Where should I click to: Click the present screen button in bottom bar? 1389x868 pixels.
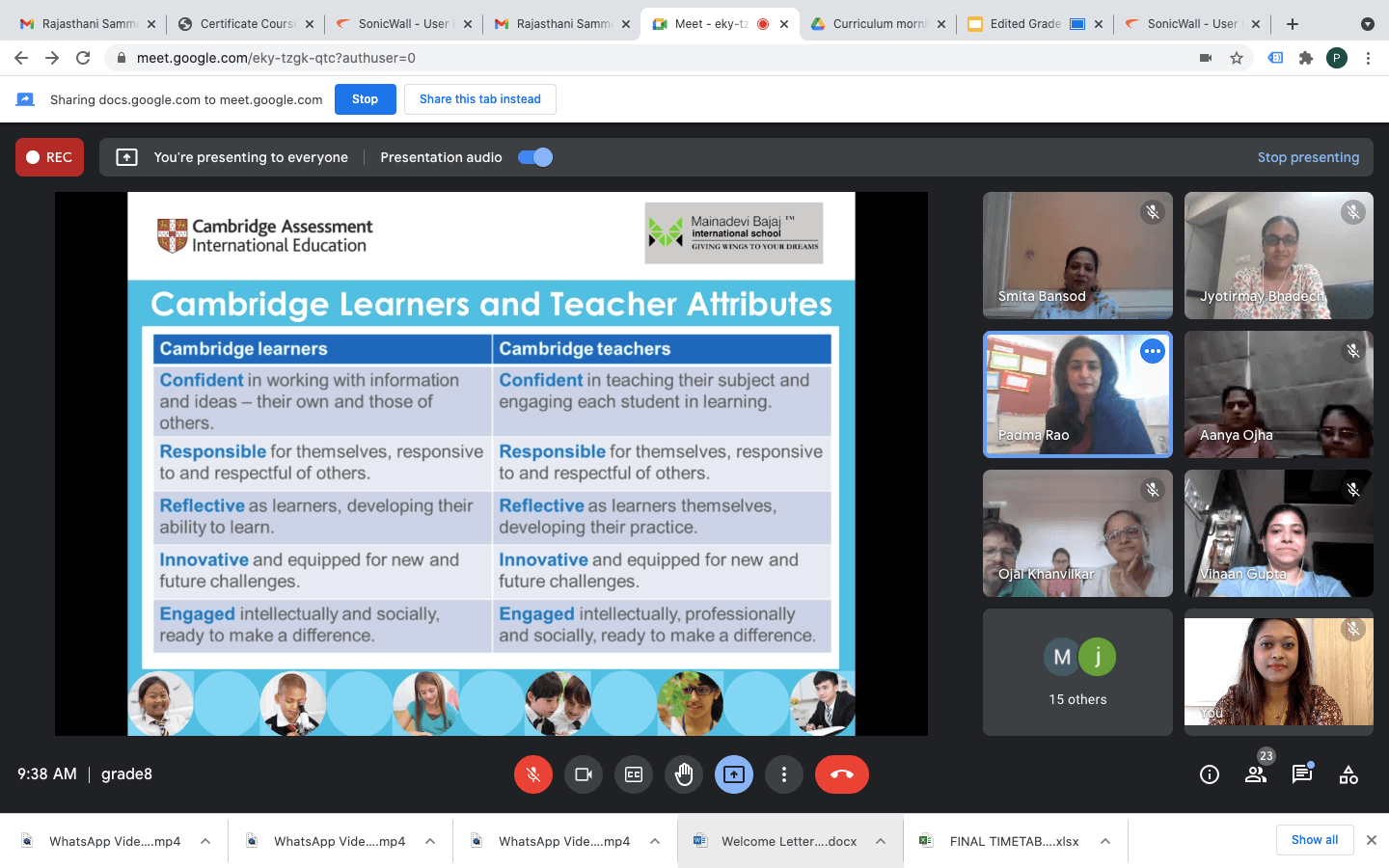(734, 774)
